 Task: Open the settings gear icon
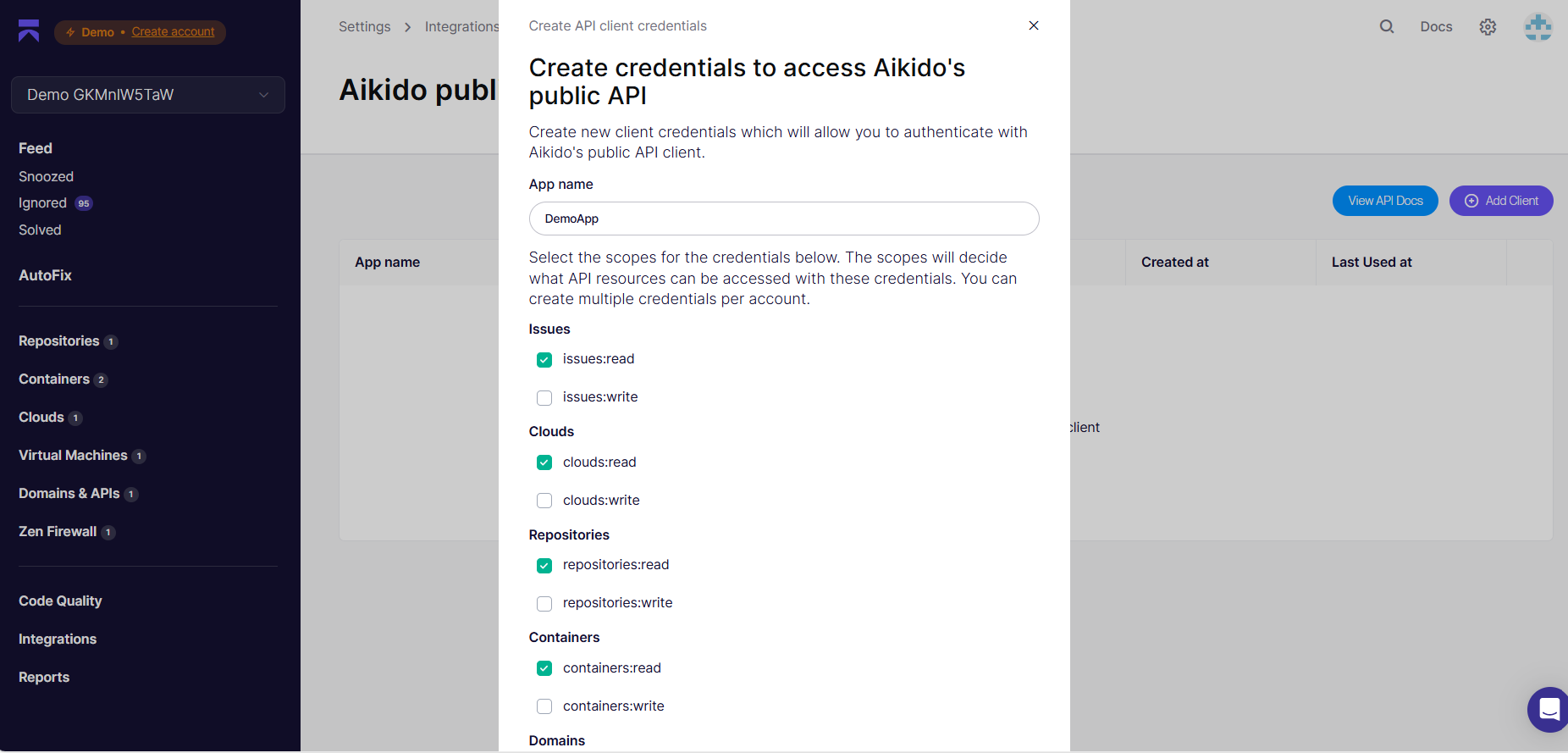pyautogui.click(x=1488, y=27)
